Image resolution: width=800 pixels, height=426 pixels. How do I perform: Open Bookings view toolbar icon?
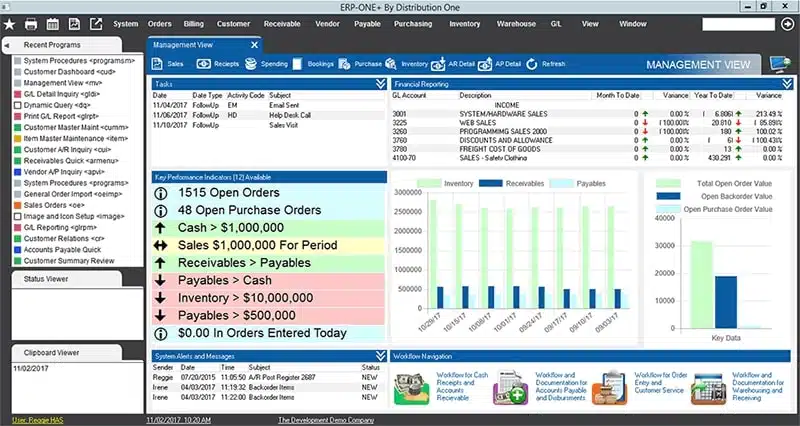297,64
